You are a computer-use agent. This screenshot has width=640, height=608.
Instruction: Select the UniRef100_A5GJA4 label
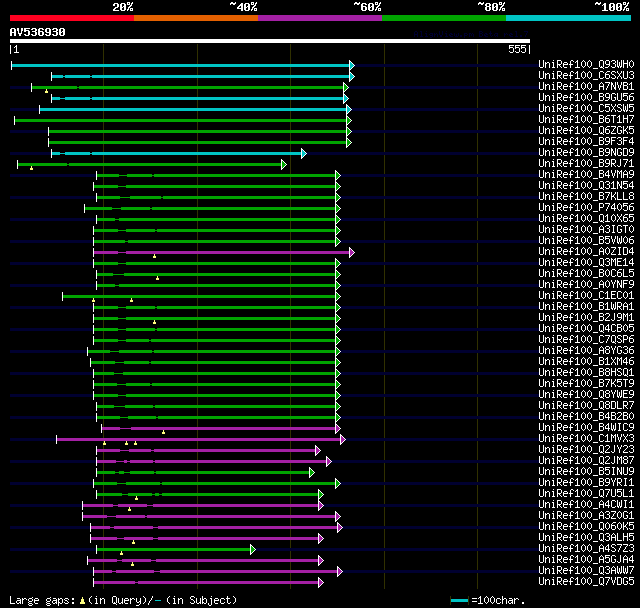[586, 559]
